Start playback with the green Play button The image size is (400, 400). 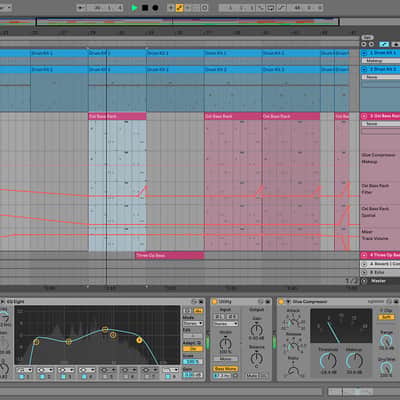tap(134, 8)
